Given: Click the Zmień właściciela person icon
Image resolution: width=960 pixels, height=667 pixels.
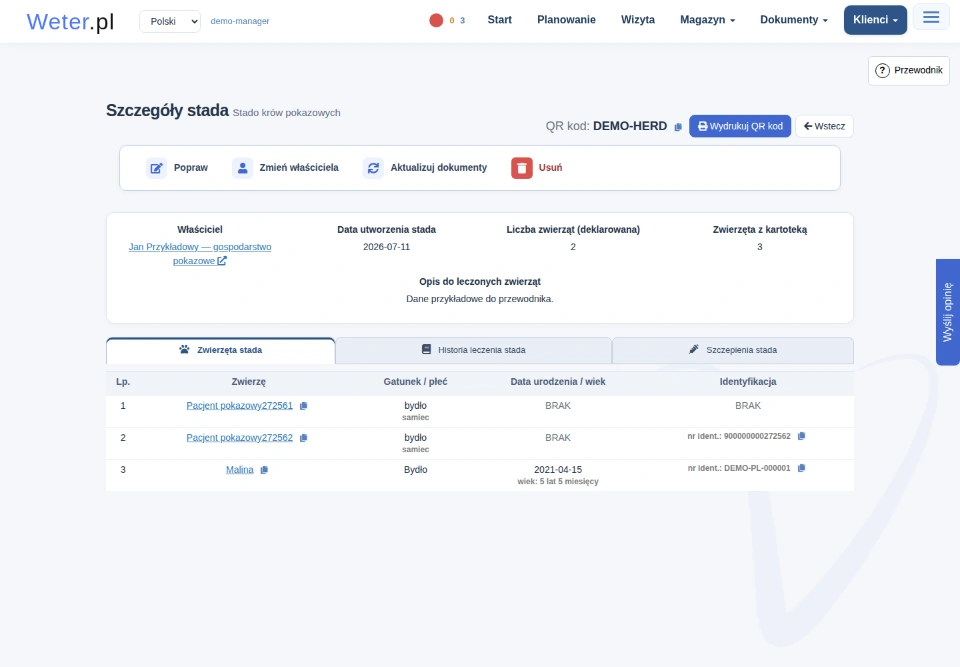Looking at the screenshot, I should pyautogui.click(x=242, y=168).
